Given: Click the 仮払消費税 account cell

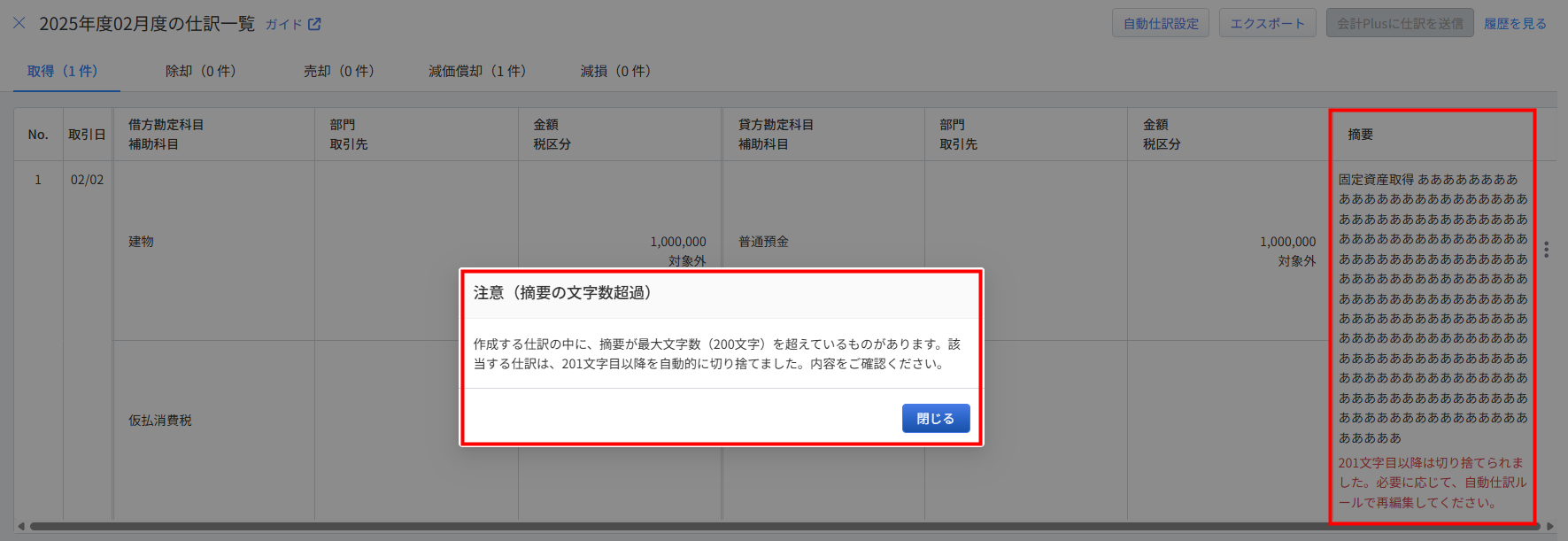Looking at the screenshot, I should click(x=160, y=421).
